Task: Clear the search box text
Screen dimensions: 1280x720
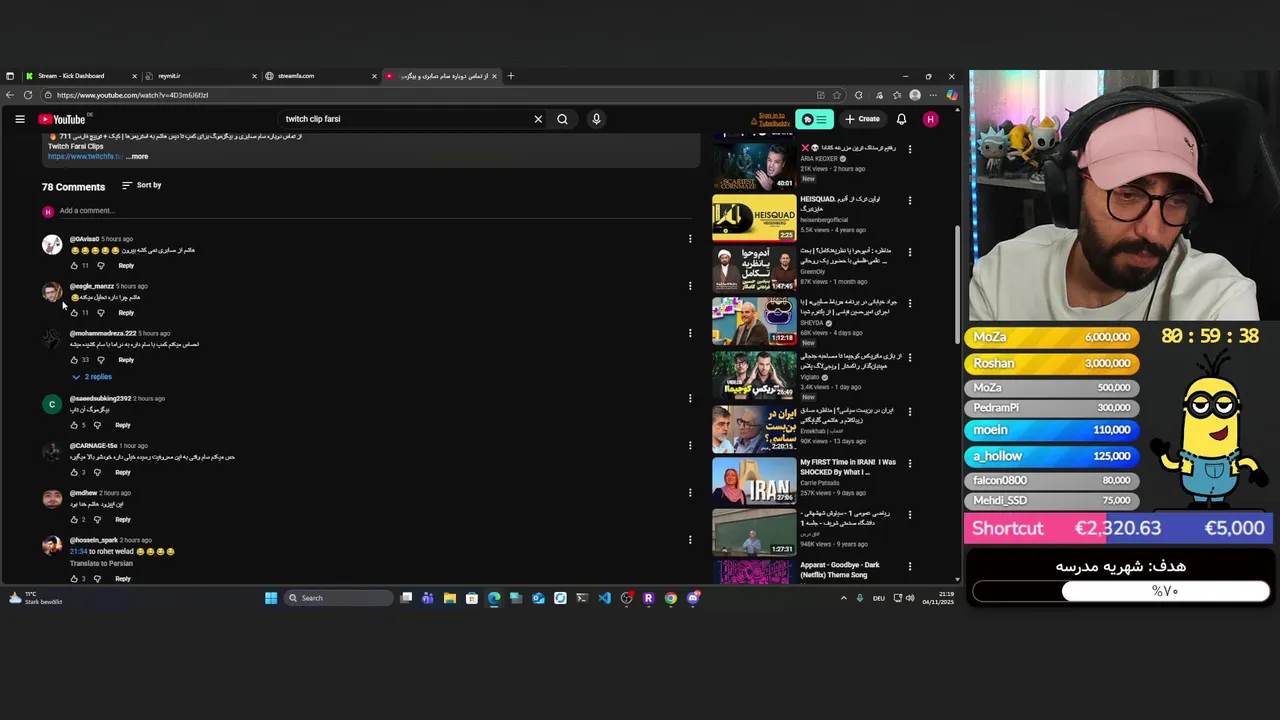Action: 538,119
